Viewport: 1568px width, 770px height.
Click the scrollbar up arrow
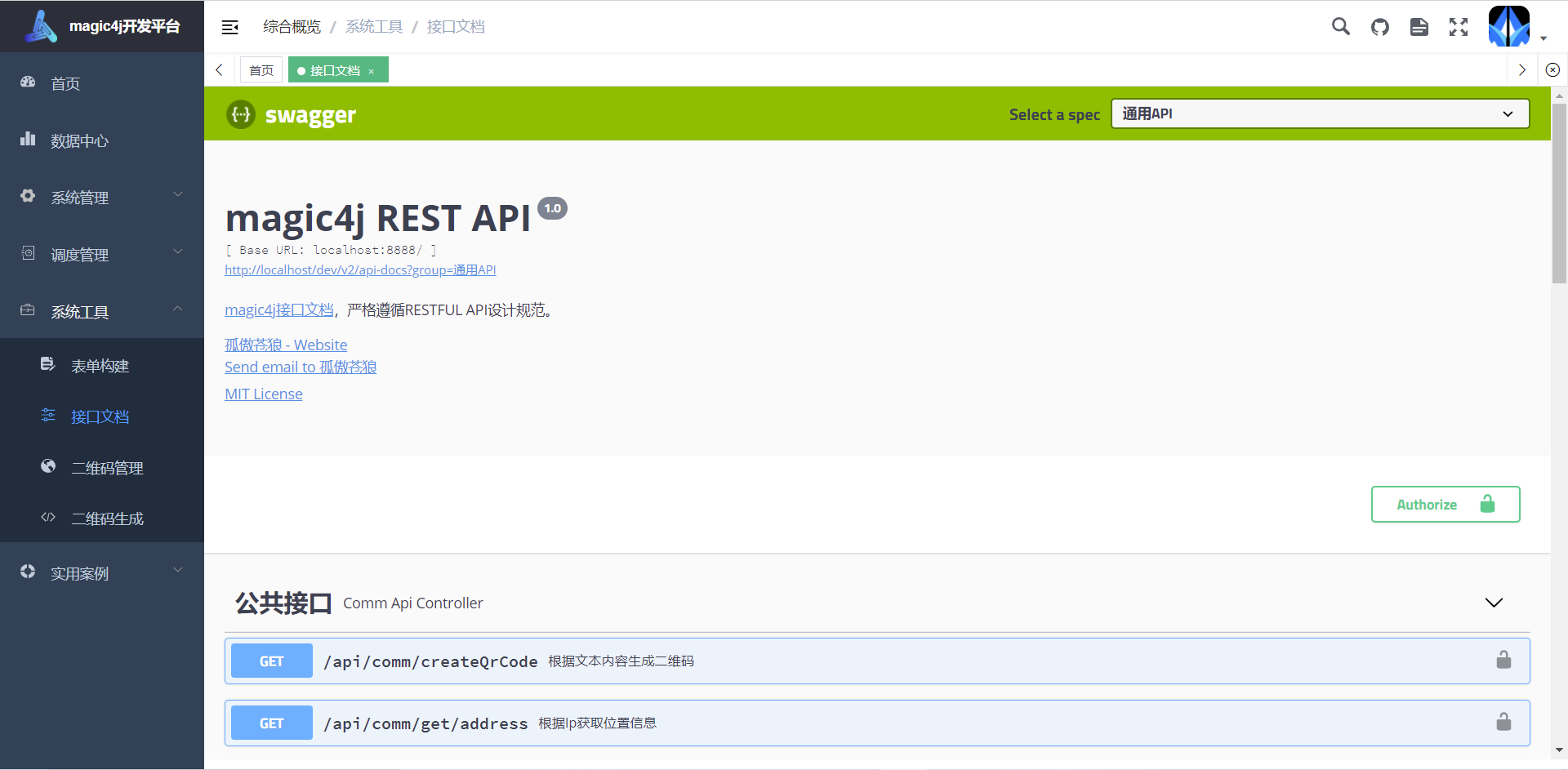coord(1559,96)
